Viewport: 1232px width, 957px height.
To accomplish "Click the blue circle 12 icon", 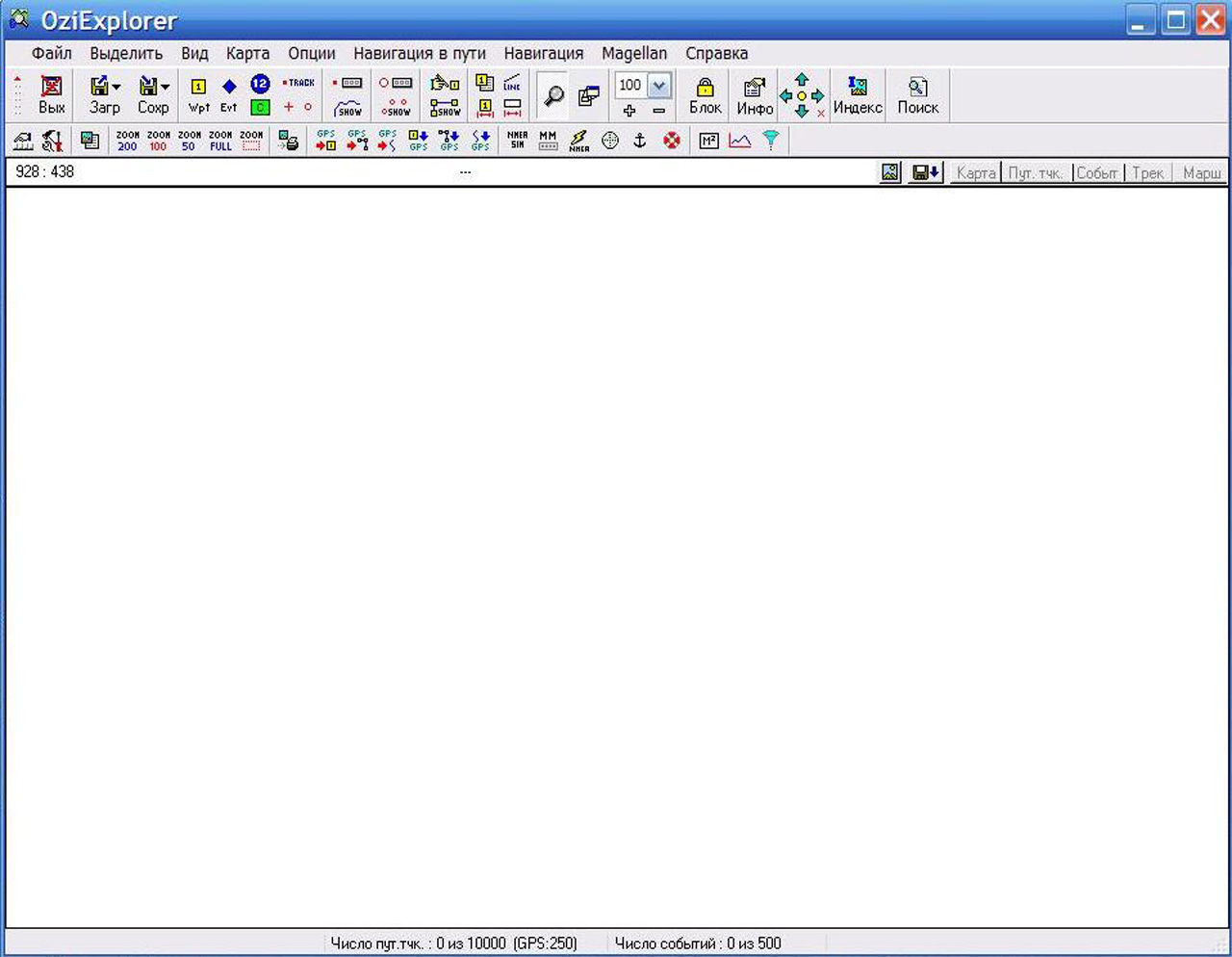I will (x=260, y=84).
